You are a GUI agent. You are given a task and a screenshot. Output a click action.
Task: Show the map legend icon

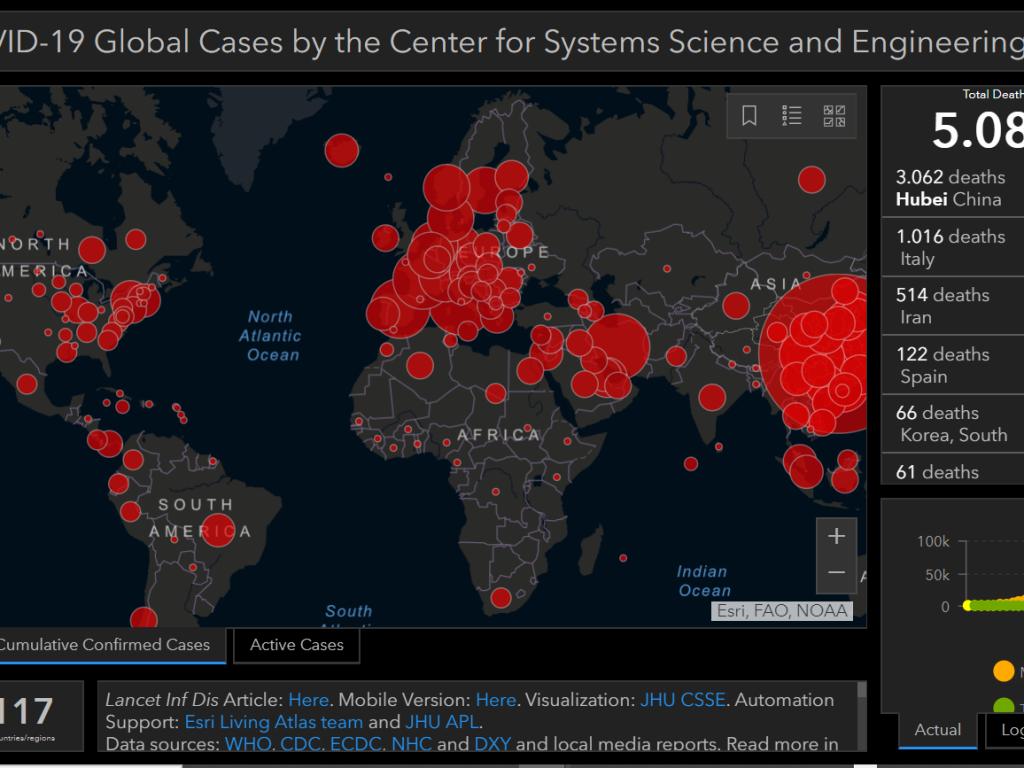(792, 116)
